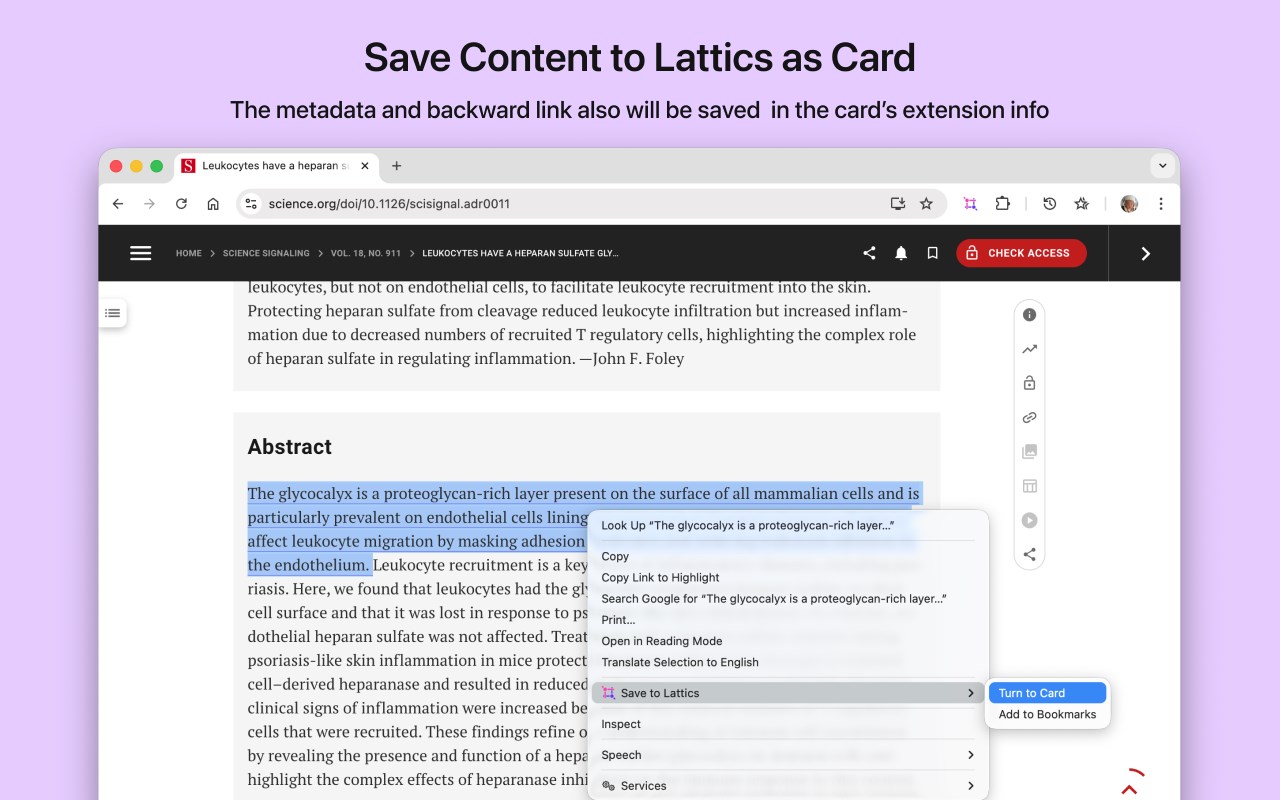
Task: Click the alerts bell icon in header
Action: point(901,253)
